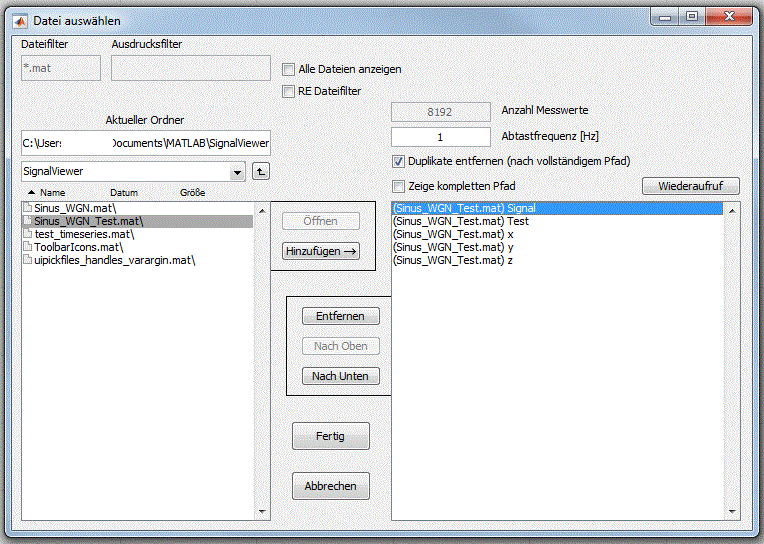This screenshot has width=764, height=544.
Task: Toggle the 'RE Dateifilter' checkbox
Action: pyautogui.click(x=289, y=91)
